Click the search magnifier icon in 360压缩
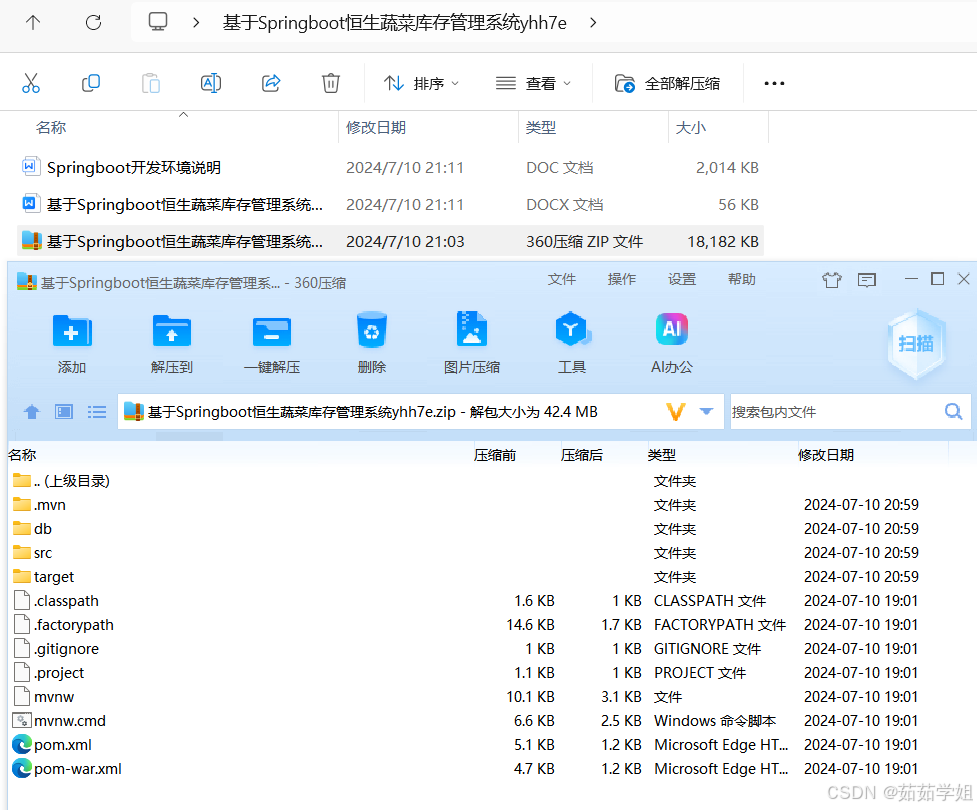The image size is (977, 810). 953,411
